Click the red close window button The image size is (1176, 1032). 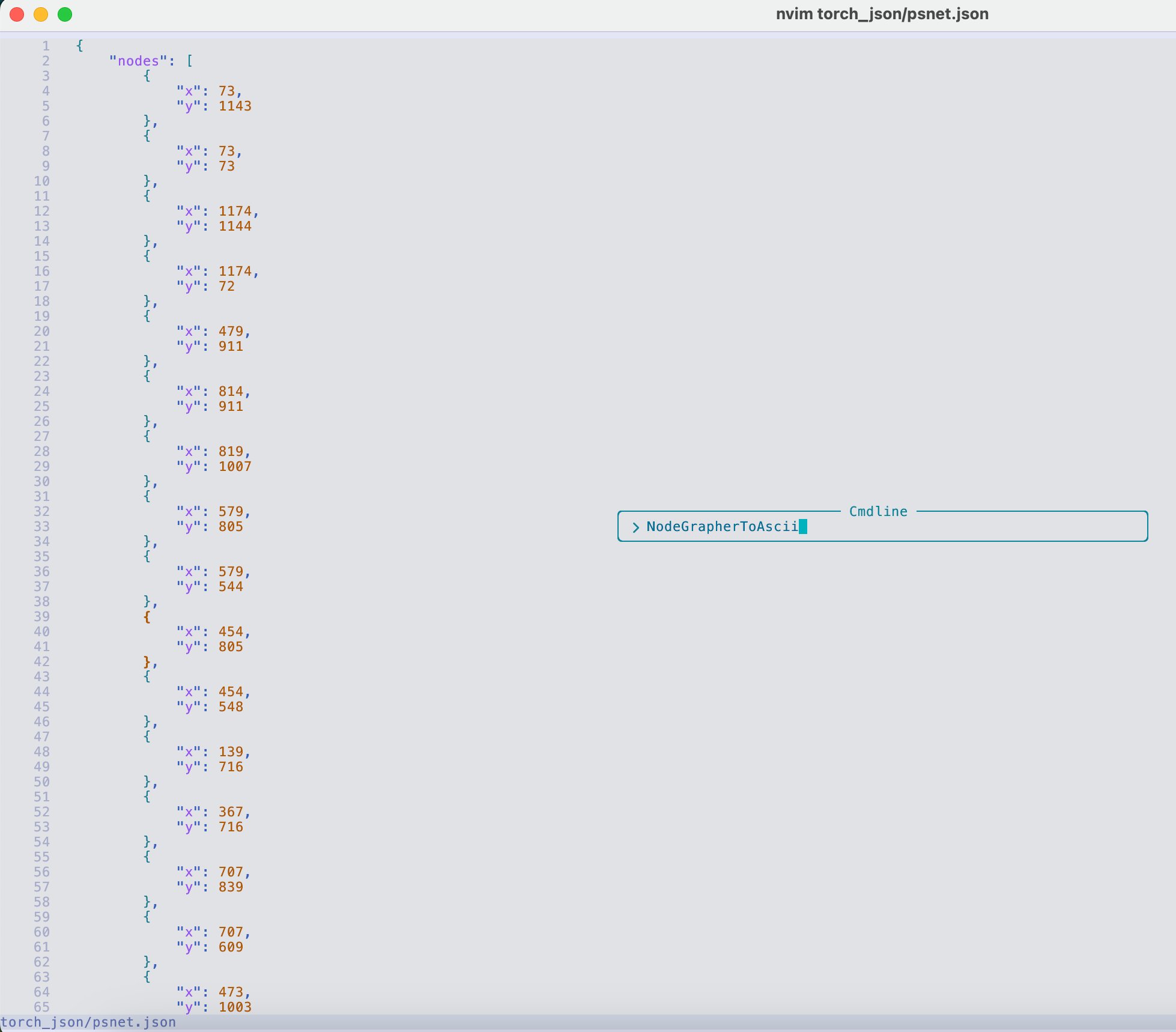pos(17,14)
